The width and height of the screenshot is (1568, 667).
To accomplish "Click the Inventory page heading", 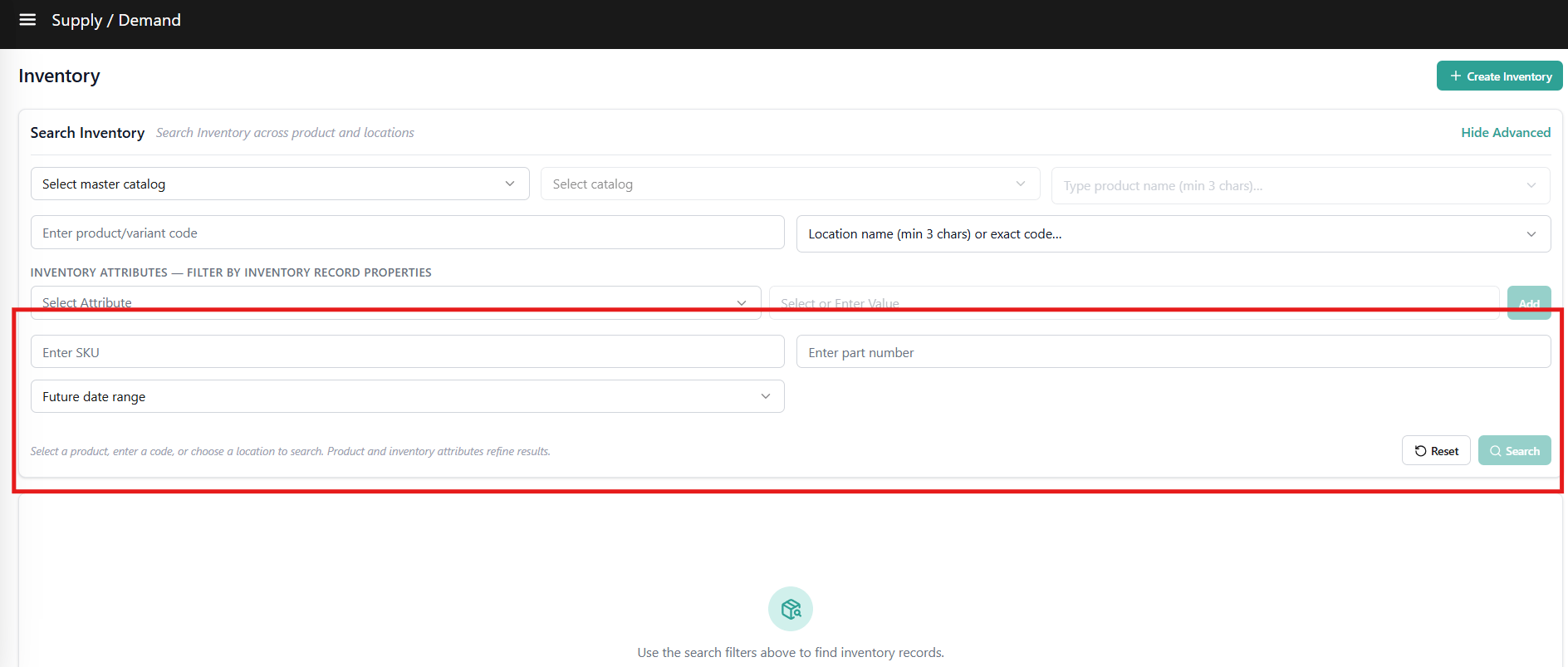I will coord(59,76).
